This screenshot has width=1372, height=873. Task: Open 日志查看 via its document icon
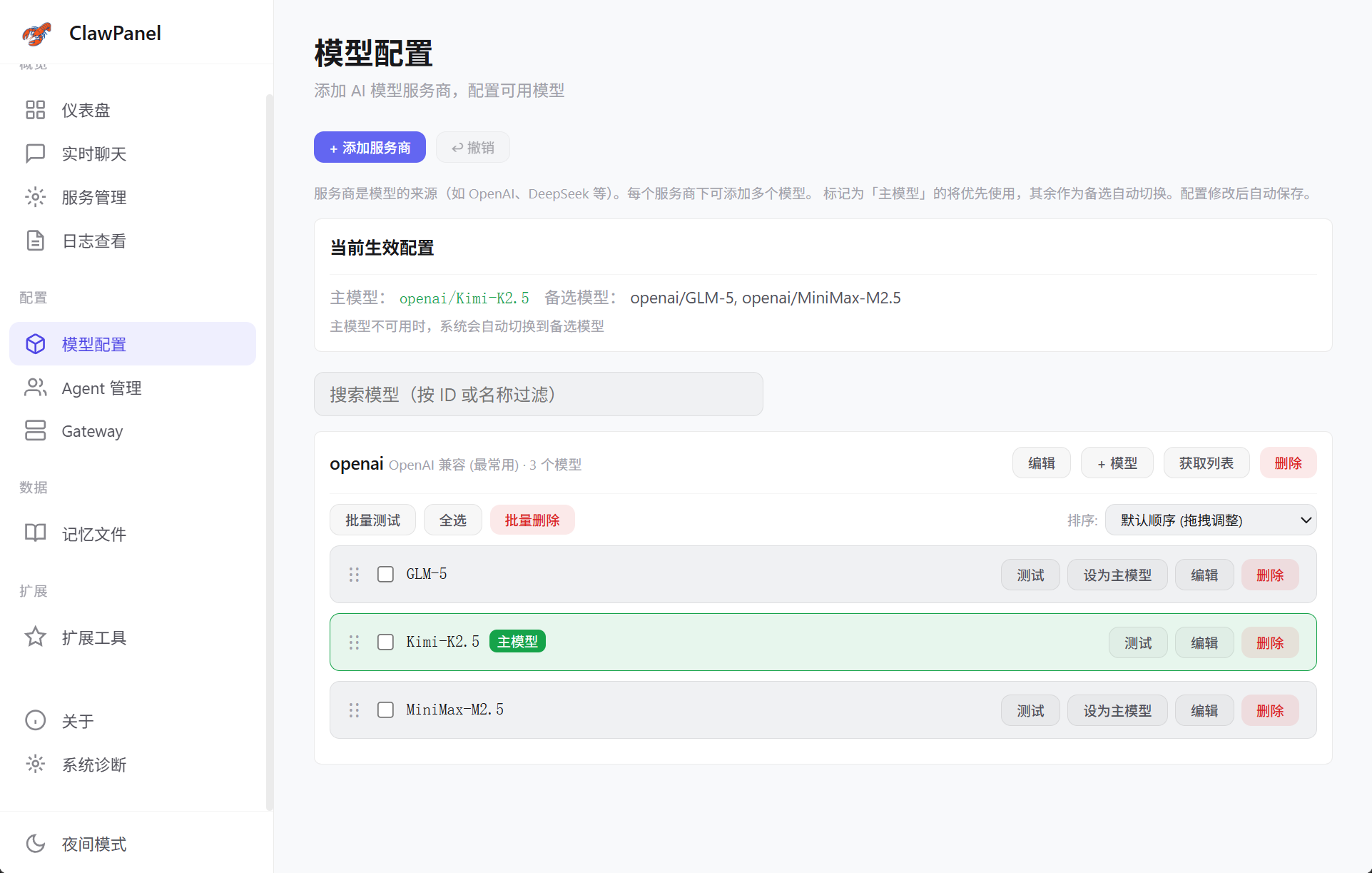[x=36, y=241]
